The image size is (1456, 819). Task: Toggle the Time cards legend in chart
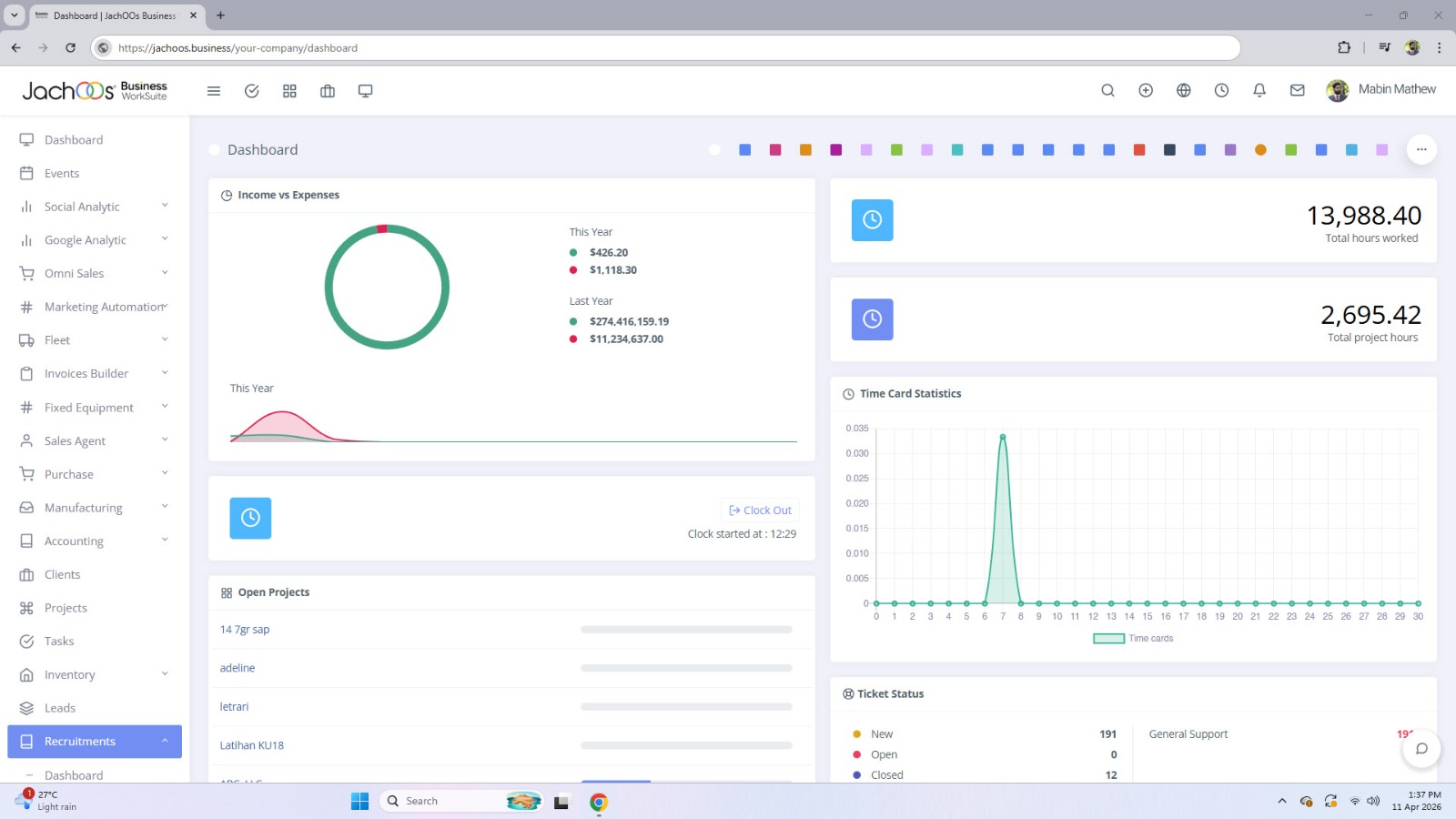point(1133,639)
